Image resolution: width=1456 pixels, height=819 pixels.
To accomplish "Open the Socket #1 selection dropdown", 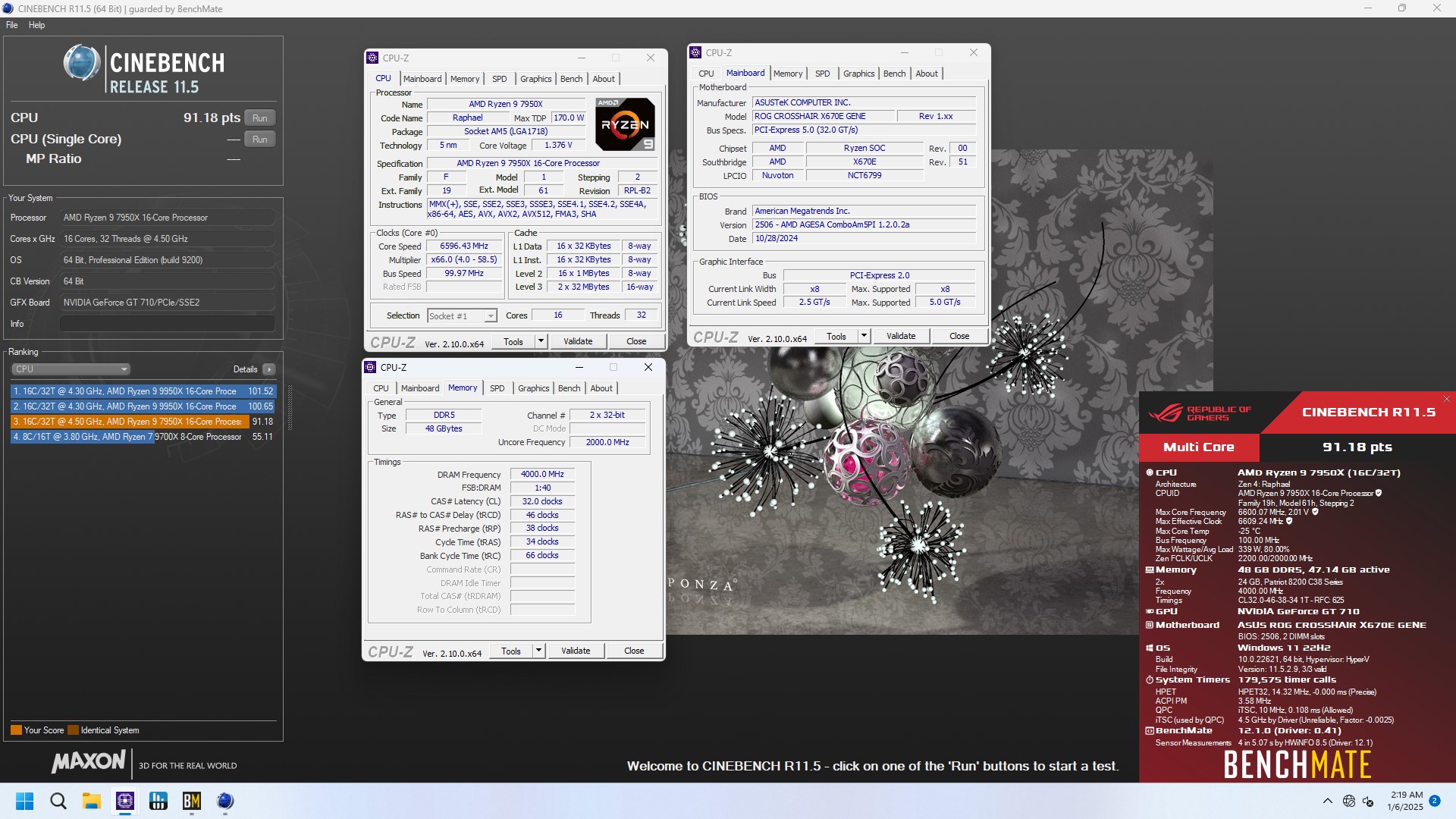I will (x=462, y=316).
